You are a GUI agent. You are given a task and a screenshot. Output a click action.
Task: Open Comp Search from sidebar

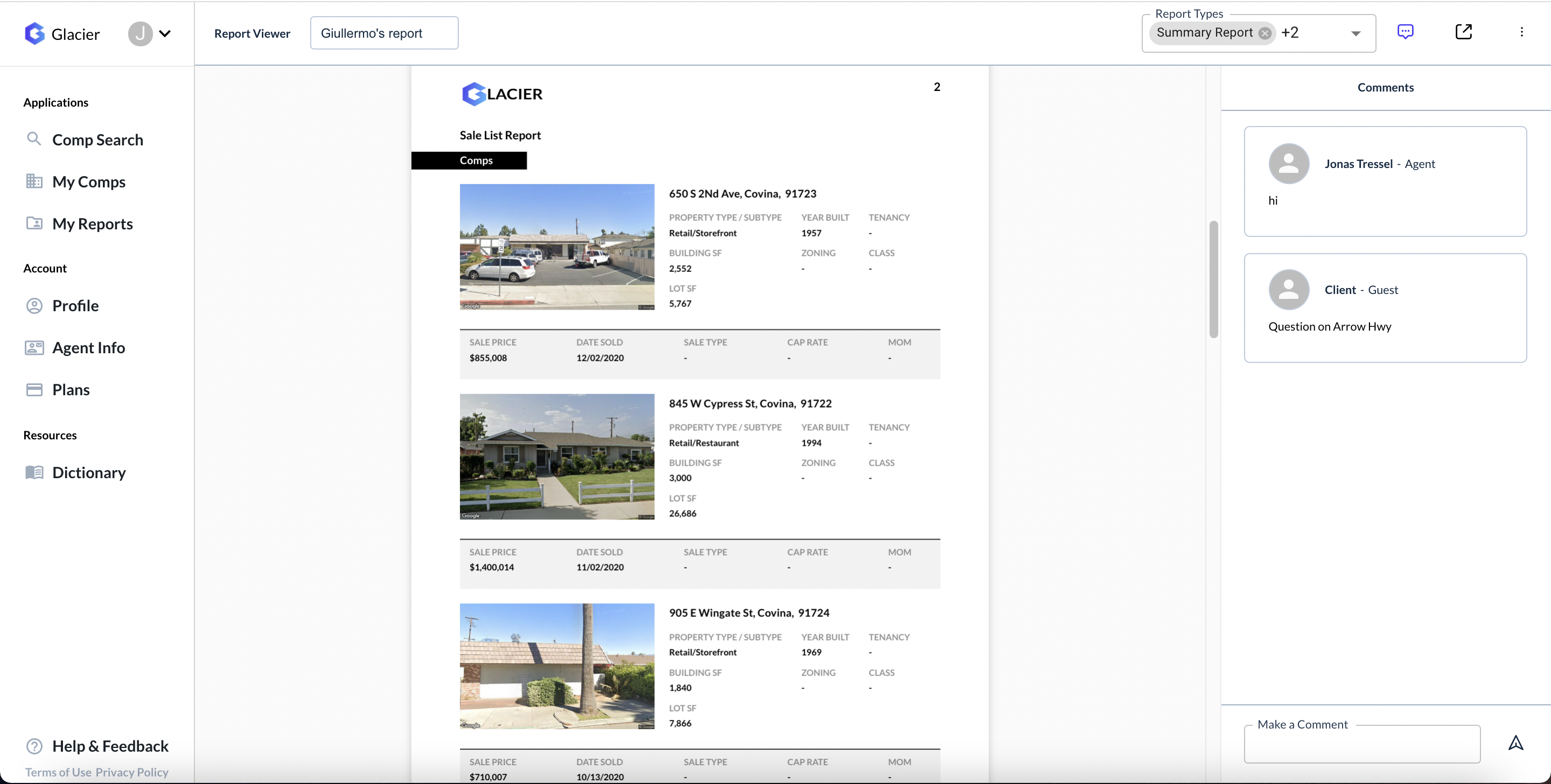(x=97, y=139)
